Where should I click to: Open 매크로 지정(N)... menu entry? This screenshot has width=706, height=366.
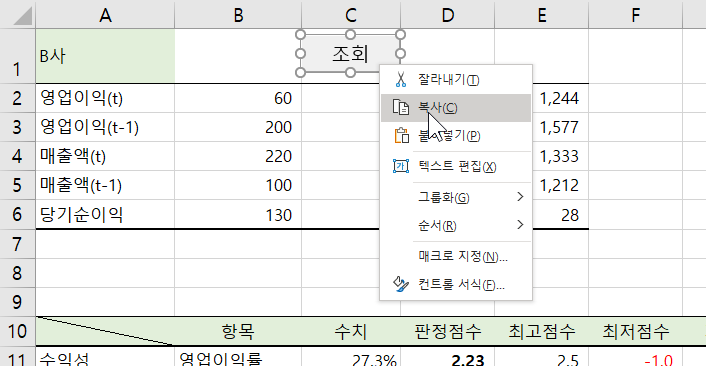(x=456, y=257)
